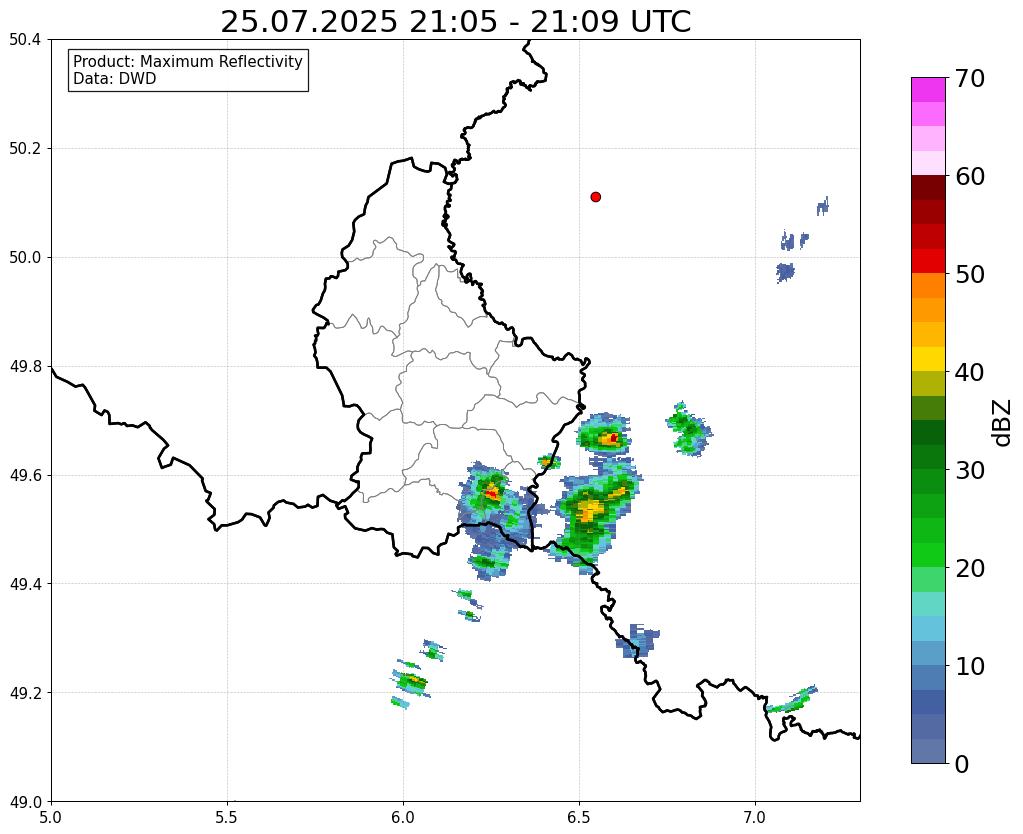Click the 50.4 latitude tick label
This screenshot has width=1023, height=834.
point(25,40)
